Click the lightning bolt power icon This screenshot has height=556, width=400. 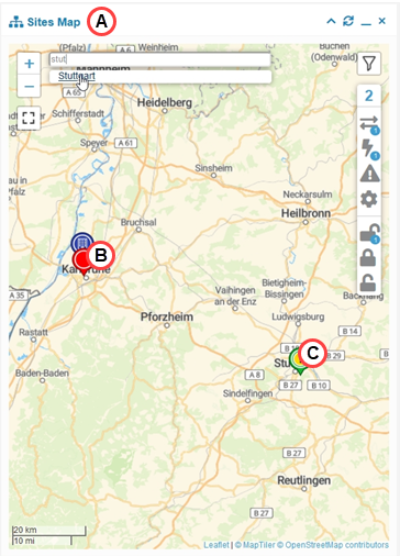pyautogui.click(x=369, y=149)
